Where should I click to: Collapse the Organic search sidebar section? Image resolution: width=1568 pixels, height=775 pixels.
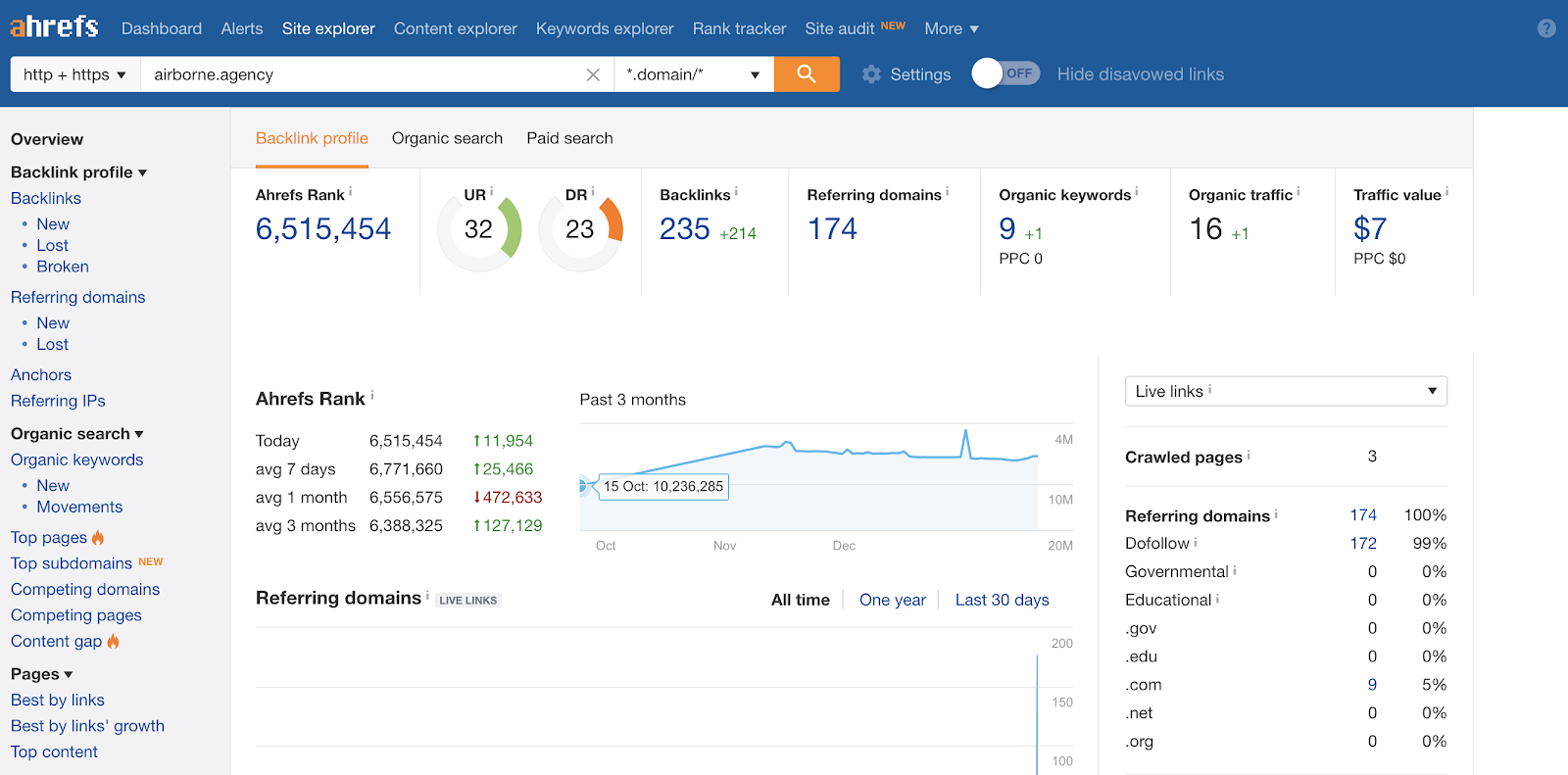click(x=77, y=434)
